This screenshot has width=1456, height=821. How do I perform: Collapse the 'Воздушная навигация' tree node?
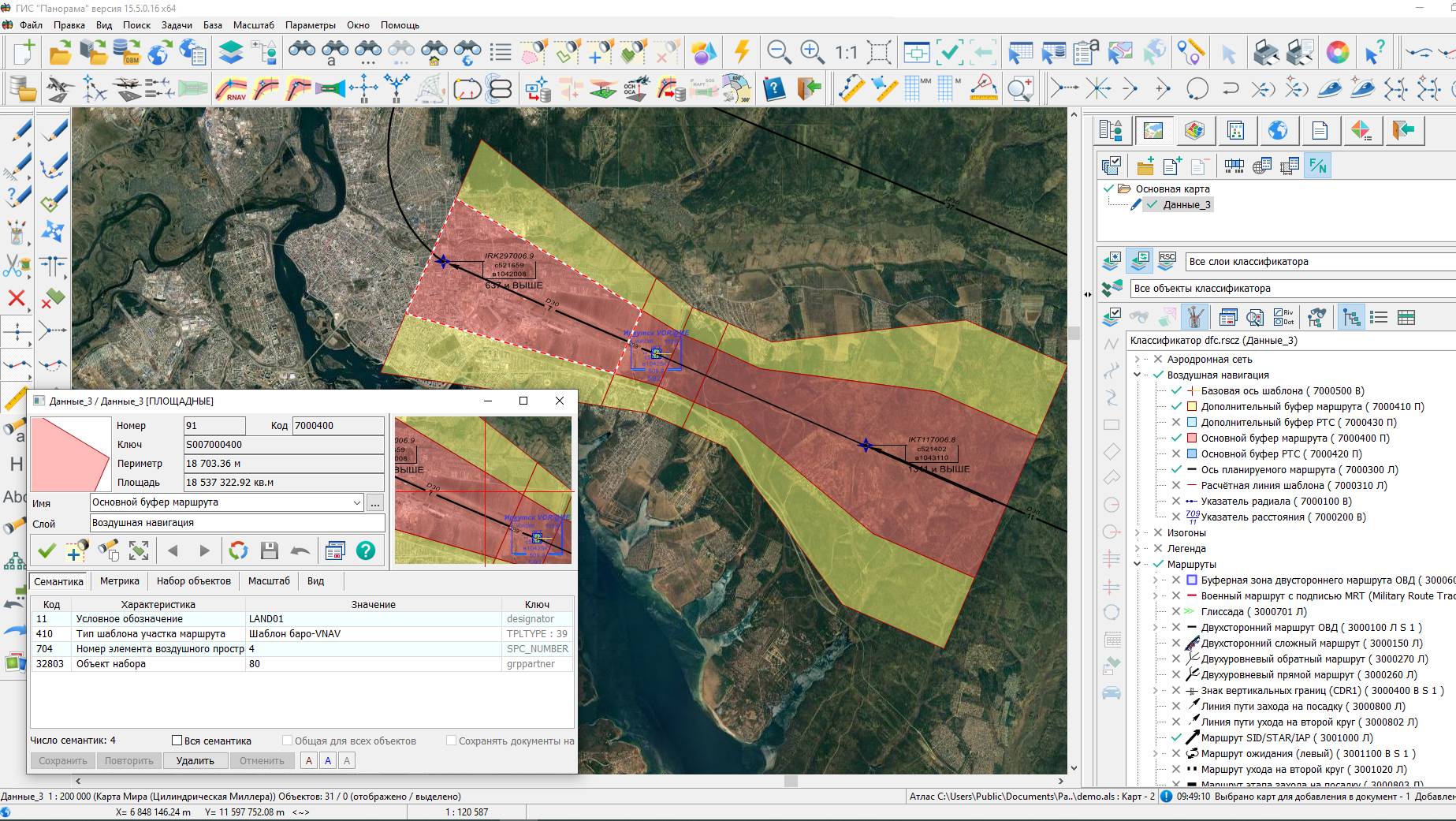point(1138,375)
